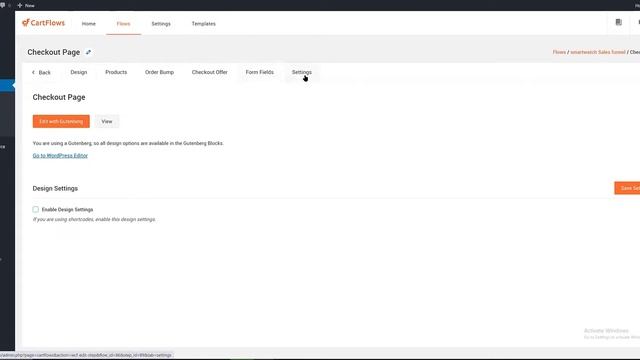Open the top Settings navigation item
This screenshot has width=640, height=360.
(161, 24)
